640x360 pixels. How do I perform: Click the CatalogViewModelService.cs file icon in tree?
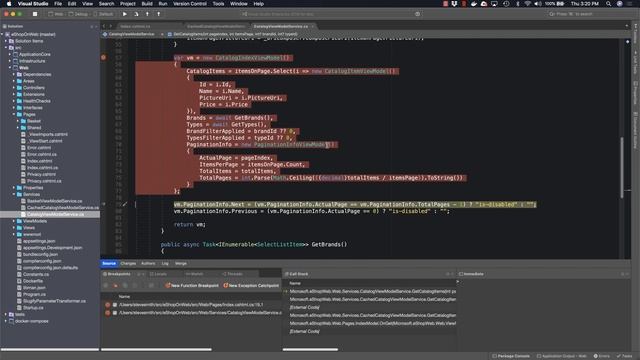point(23,214)
